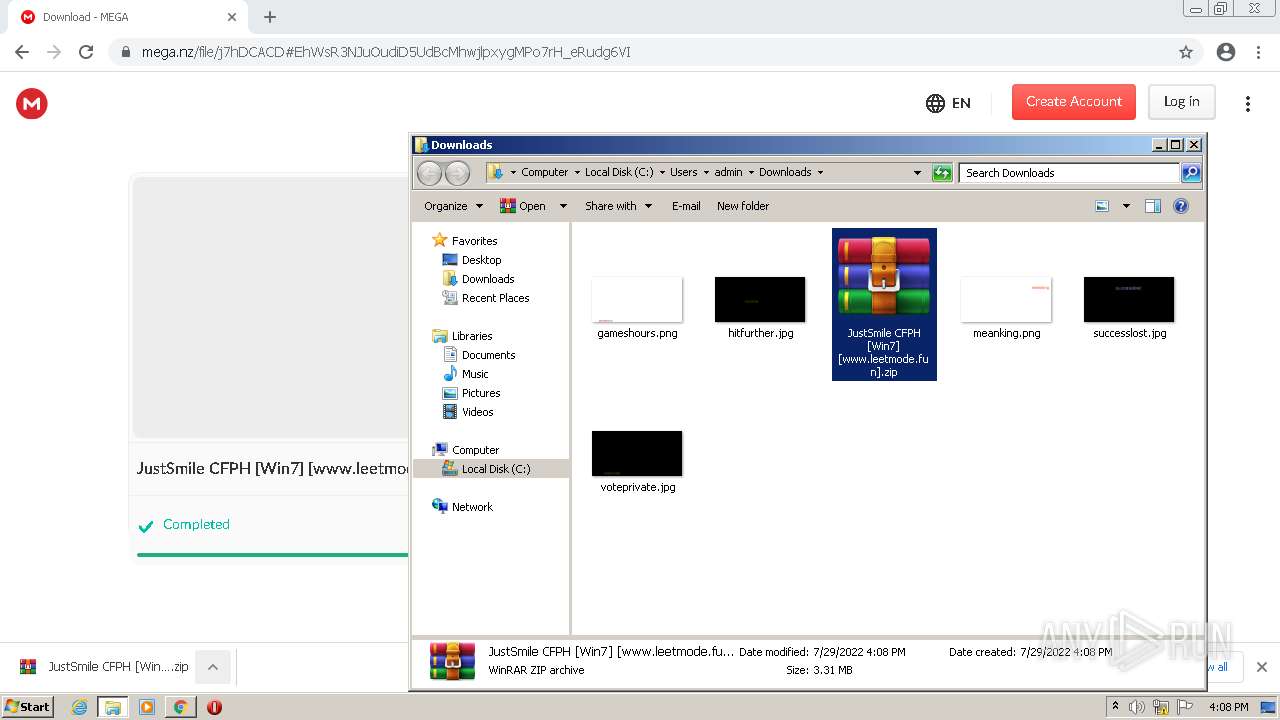
Task: Open the Videos library
Action: [468, 412]
